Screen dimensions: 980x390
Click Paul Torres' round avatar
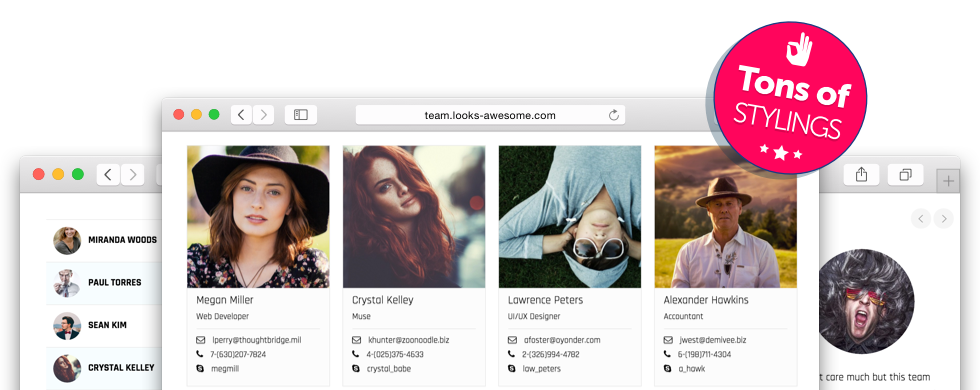pos(67,283)
